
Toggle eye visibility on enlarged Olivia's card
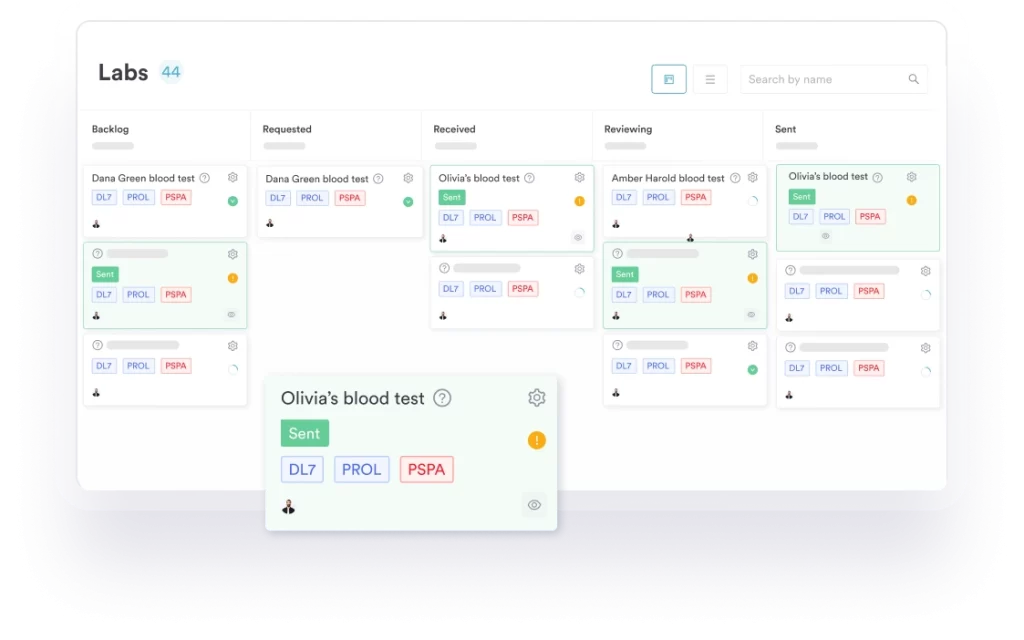[x=534, y=505]
